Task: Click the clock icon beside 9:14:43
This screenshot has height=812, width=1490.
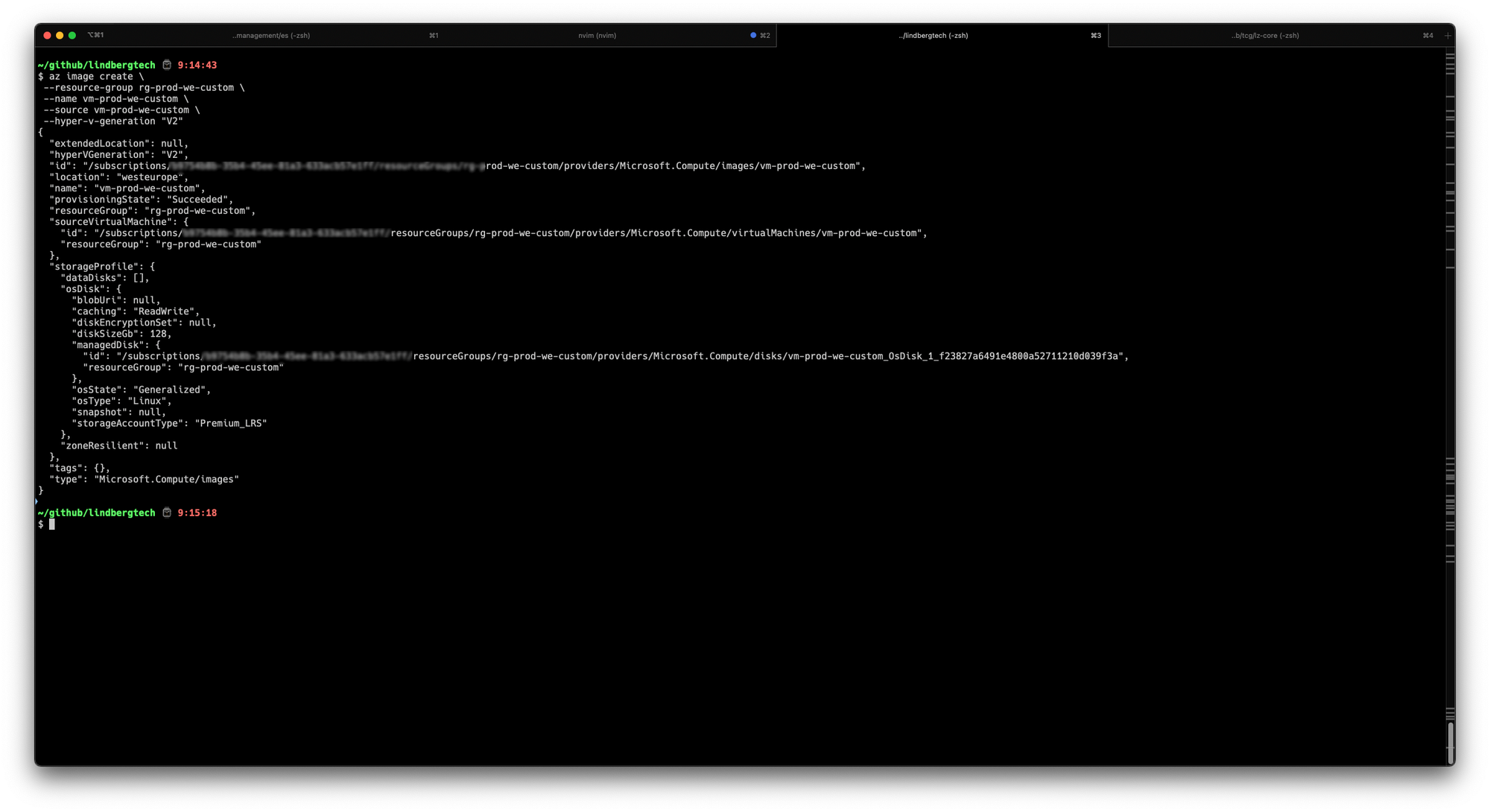Action: click(167, 65)
